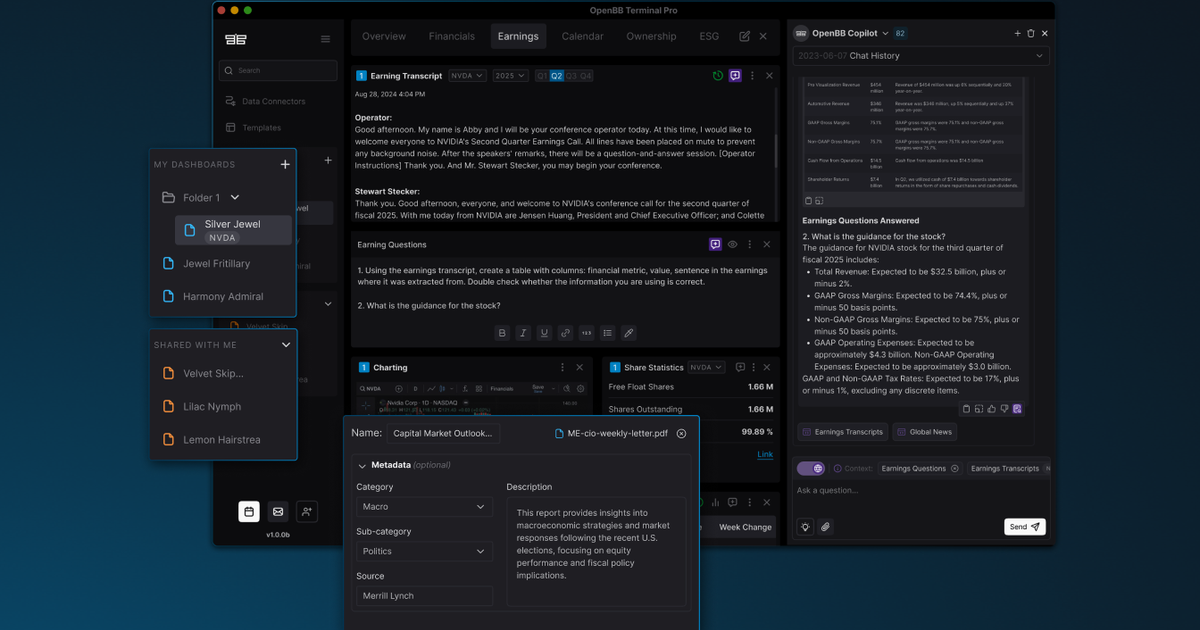Open the Ownership tab
This screenshot has height=630, width=1200.
click(651, 36)
